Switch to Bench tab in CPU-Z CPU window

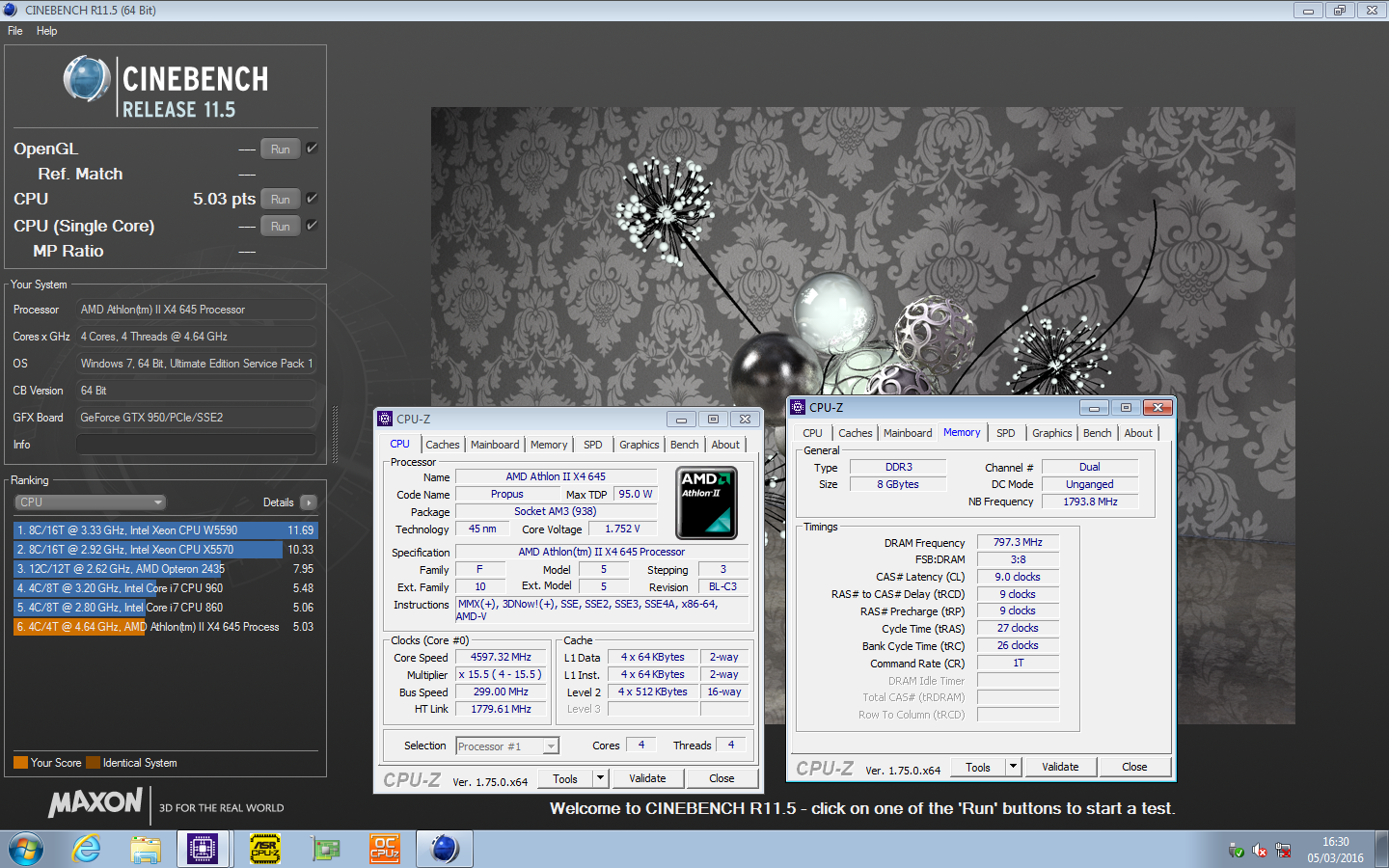pos(685,445)
